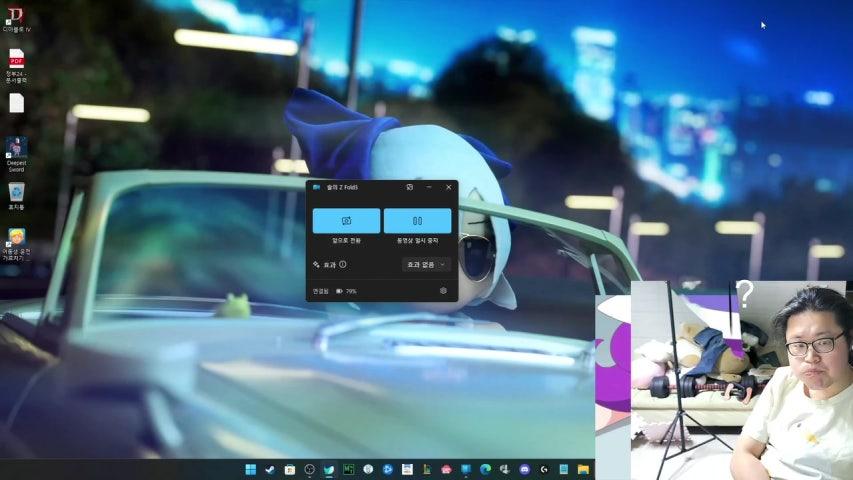Click the compact view icon in title bar

(x=410, y=187)
